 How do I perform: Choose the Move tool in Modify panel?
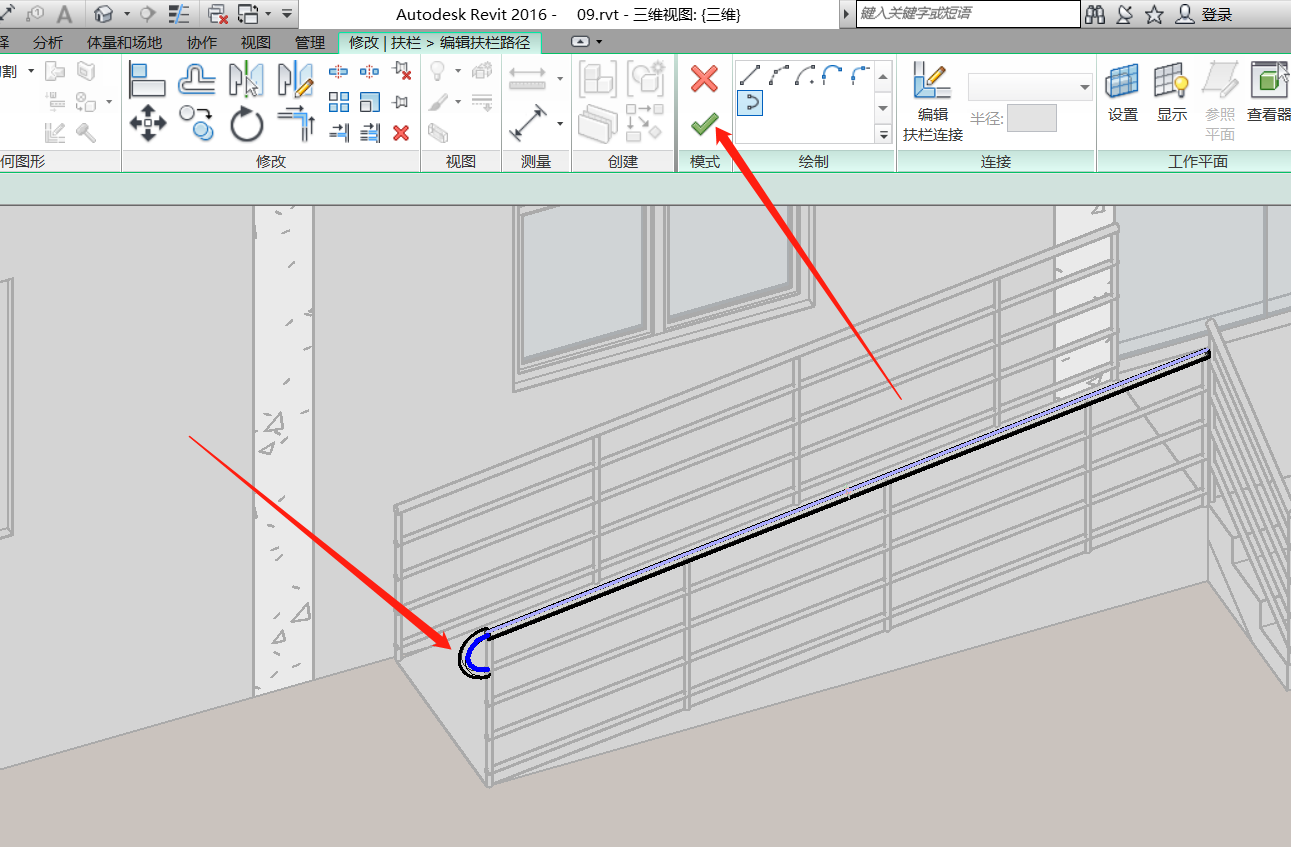(x=148, y=124)
